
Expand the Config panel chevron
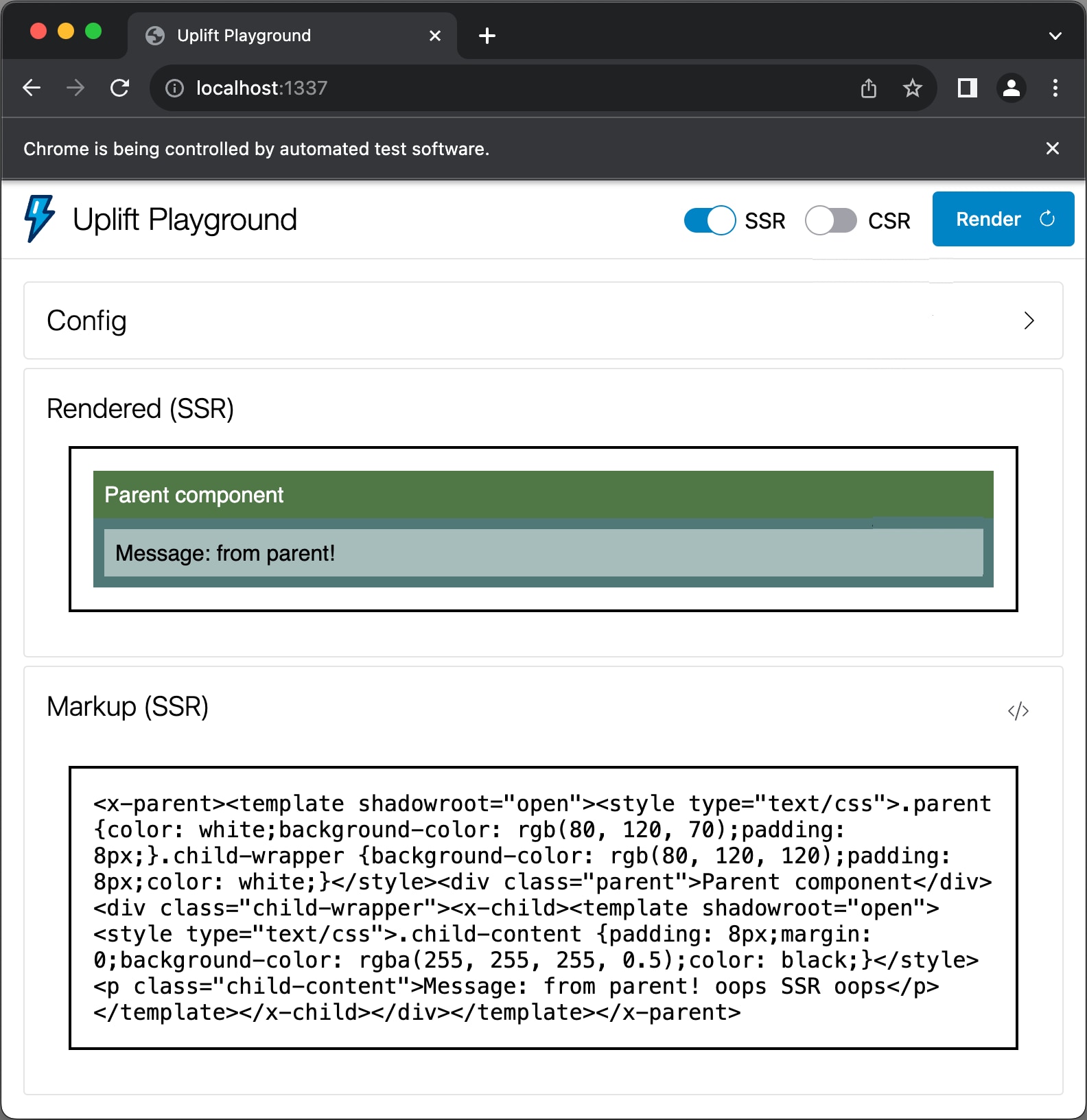click(1028, 320)
